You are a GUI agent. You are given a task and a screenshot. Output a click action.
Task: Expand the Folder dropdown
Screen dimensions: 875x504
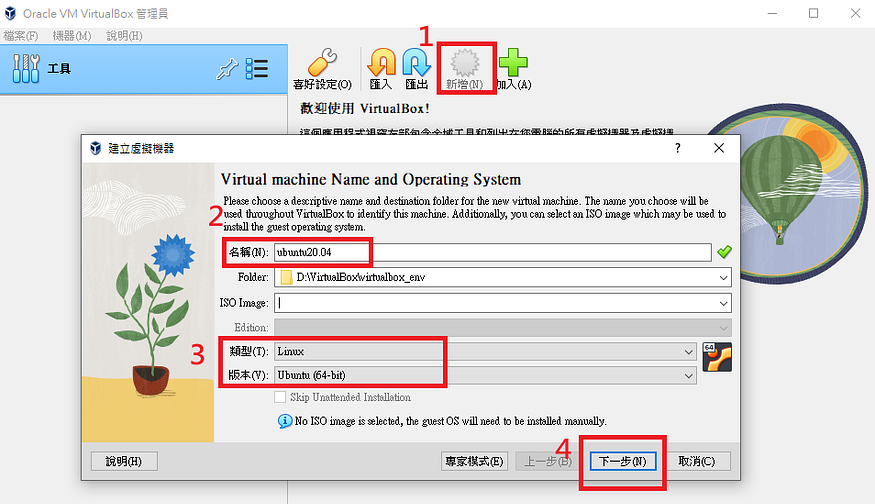(x=723, y=277)
